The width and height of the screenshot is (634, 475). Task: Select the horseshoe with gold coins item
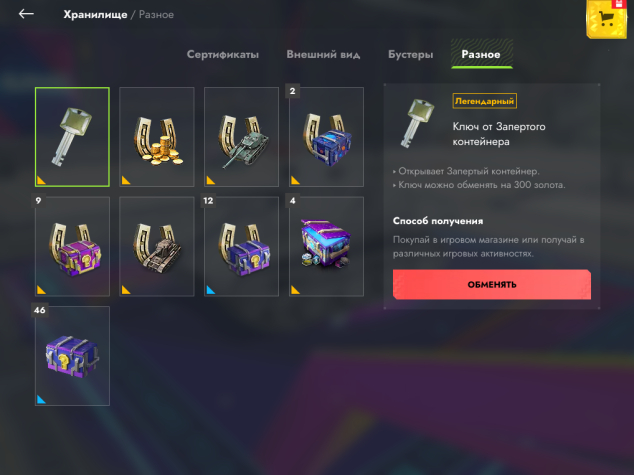[157, 137]
